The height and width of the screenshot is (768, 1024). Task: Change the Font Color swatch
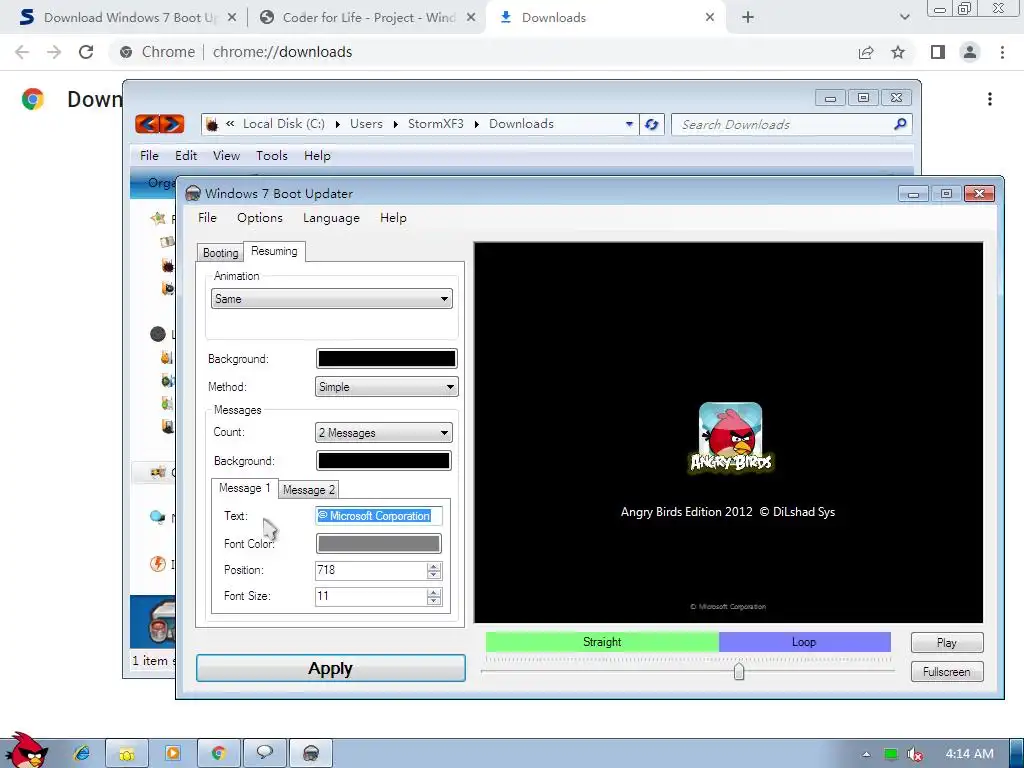[x=378, y=543]
